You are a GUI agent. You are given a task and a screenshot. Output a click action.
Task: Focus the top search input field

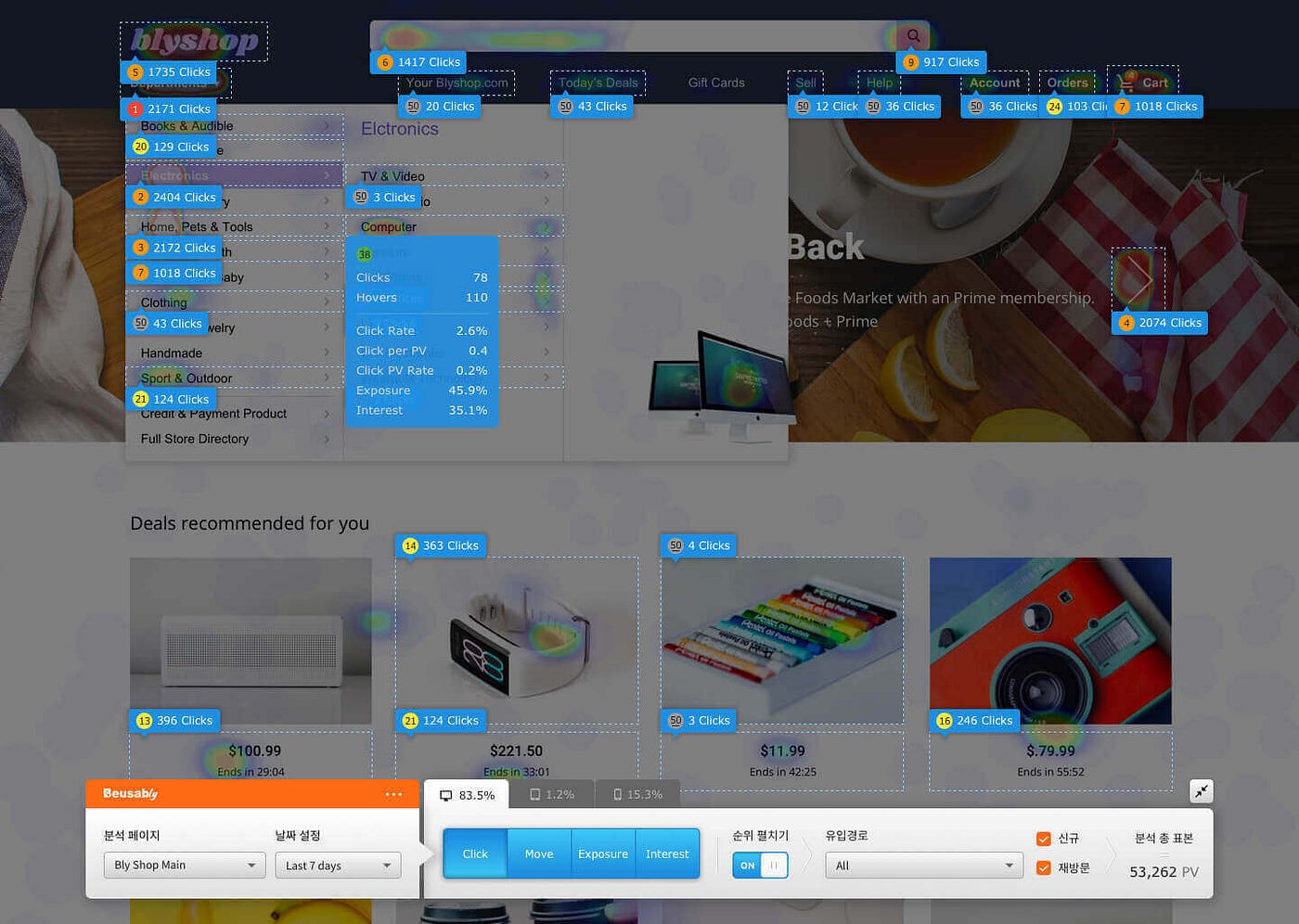[633, 36]
